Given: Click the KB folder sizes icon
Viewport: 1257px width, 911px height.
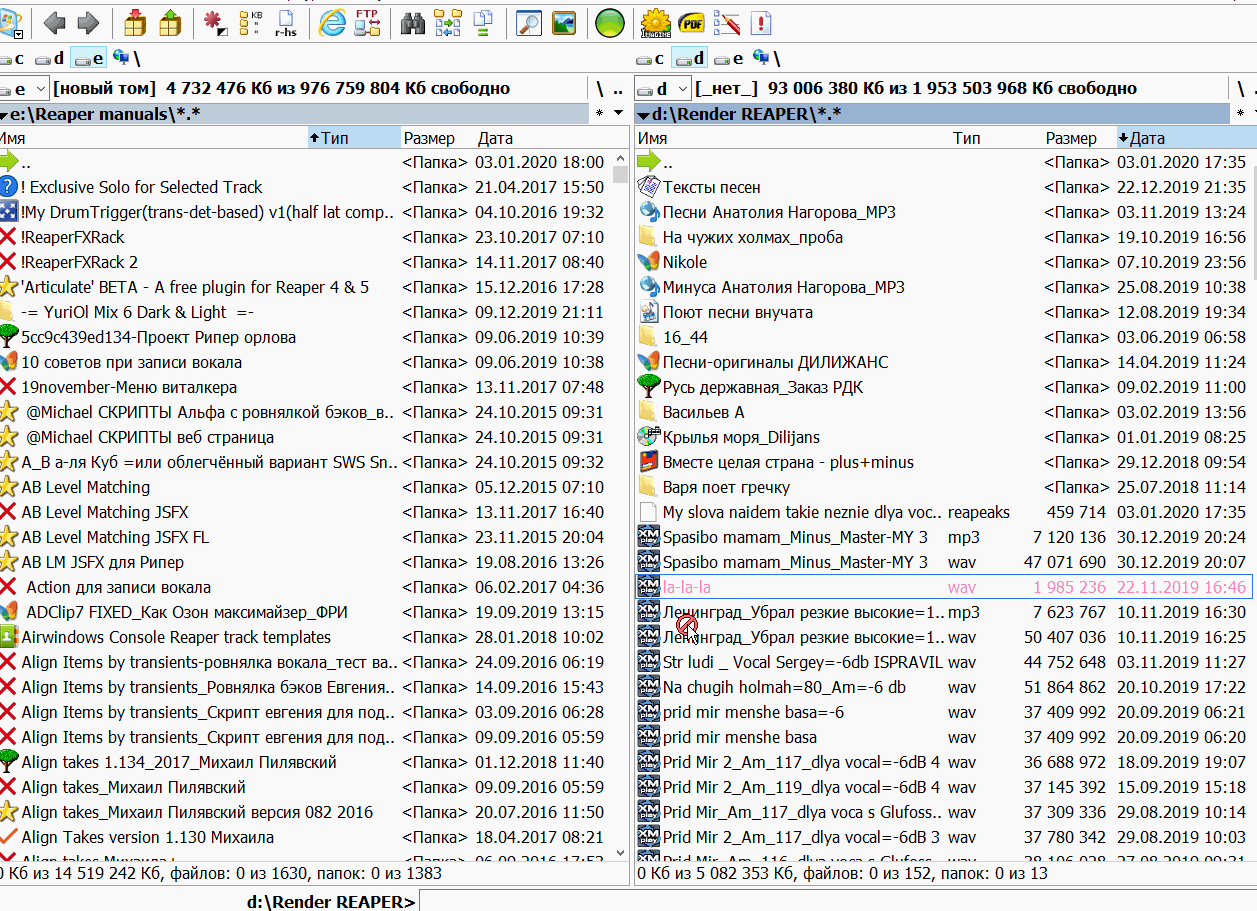Looking at the screenshot, I should [x=251, y=22].
